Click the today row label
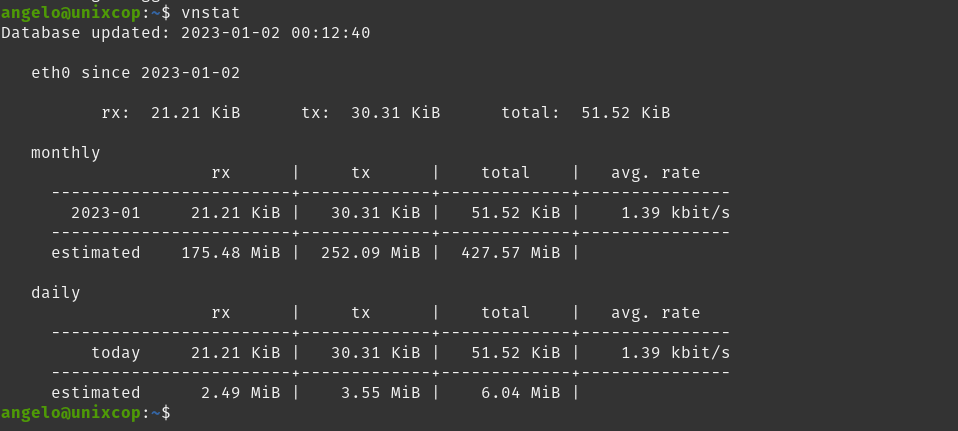Image resolution: width=958 pixels, height=431 pixels. tap(115, 353)
